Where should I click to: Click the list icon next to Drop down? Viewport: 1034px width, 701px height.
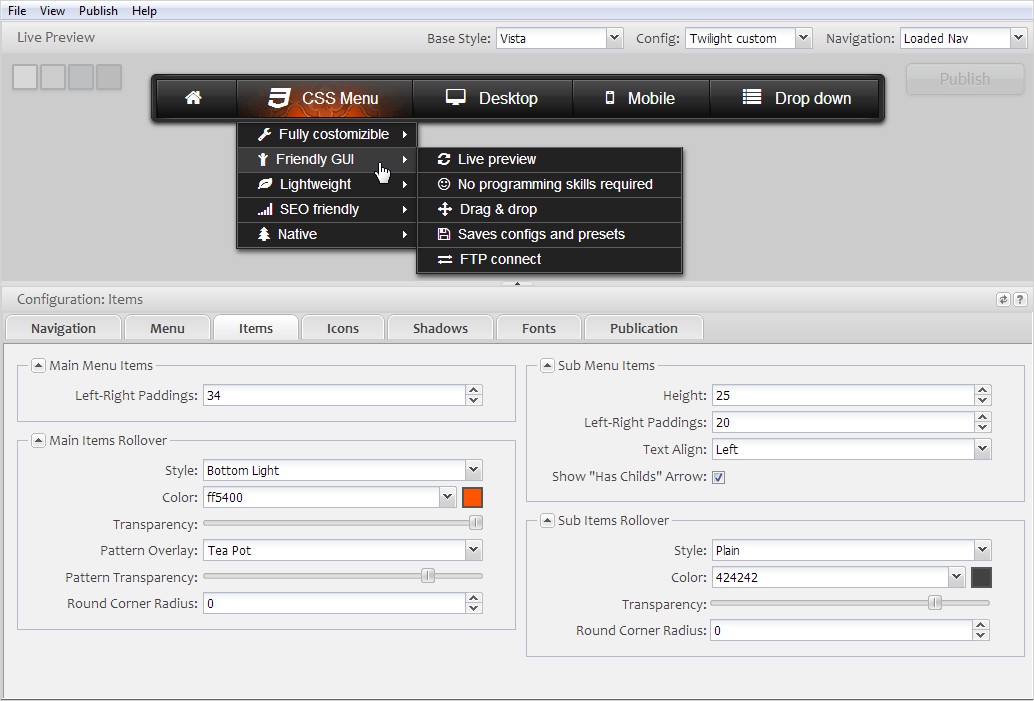[x=752, y=97]
